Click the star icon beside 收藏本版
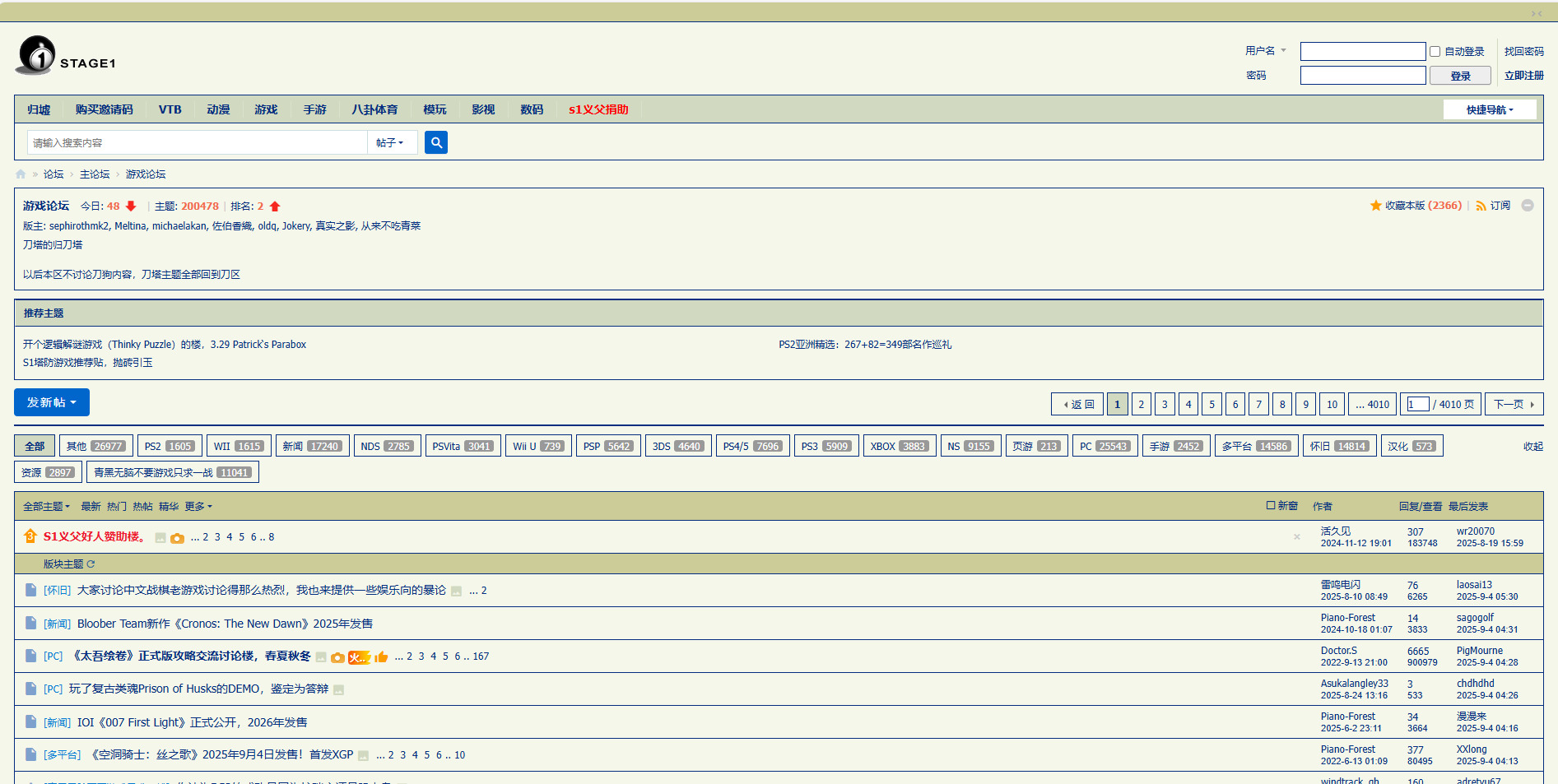Image resolution: width=1558 pixels, height=784 pixels. tap(1375, 206)
